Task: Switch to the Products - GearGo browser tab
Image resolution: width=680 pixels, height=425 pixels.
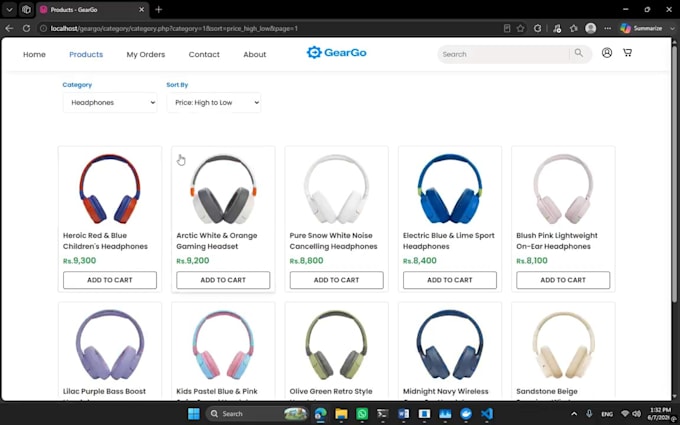Action: point(92,10)
